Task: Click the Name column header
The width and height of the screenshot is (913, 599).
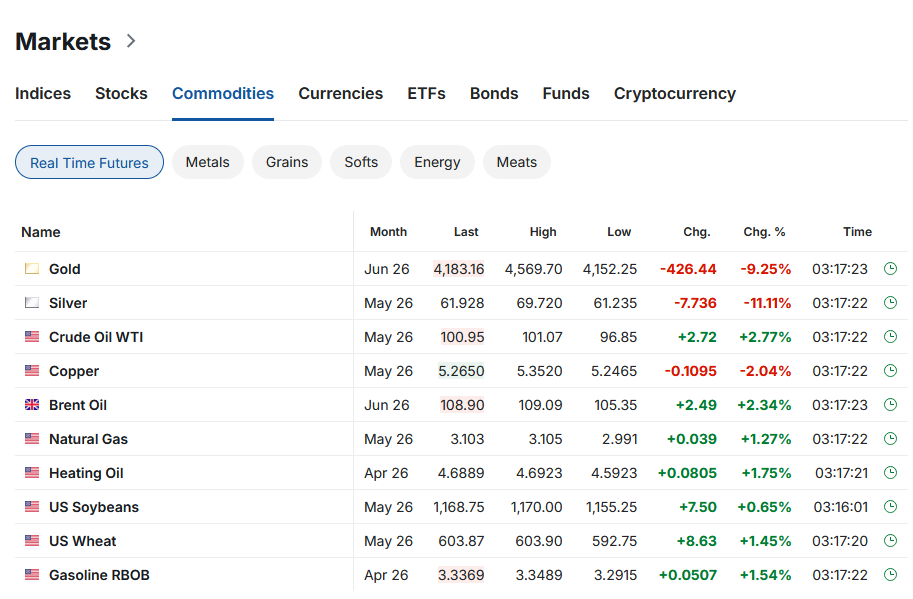Action: (x=41, y=232)
